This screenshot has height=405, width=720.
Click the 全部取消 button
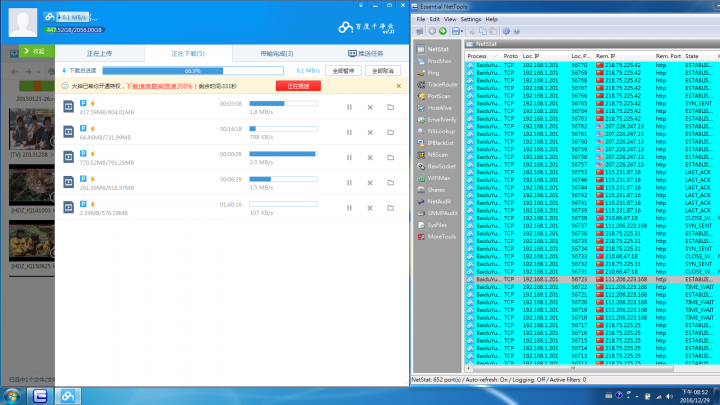pyautogui.click(x=383, y=71)
